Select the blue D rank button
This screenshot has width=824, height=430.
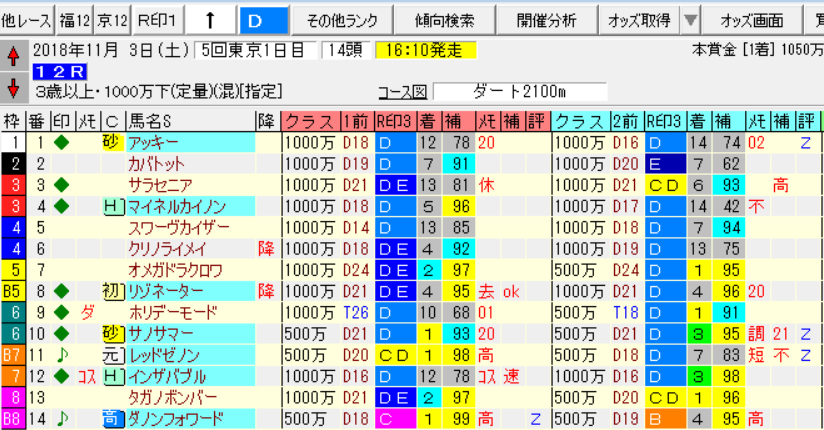[x=264, y=21]
